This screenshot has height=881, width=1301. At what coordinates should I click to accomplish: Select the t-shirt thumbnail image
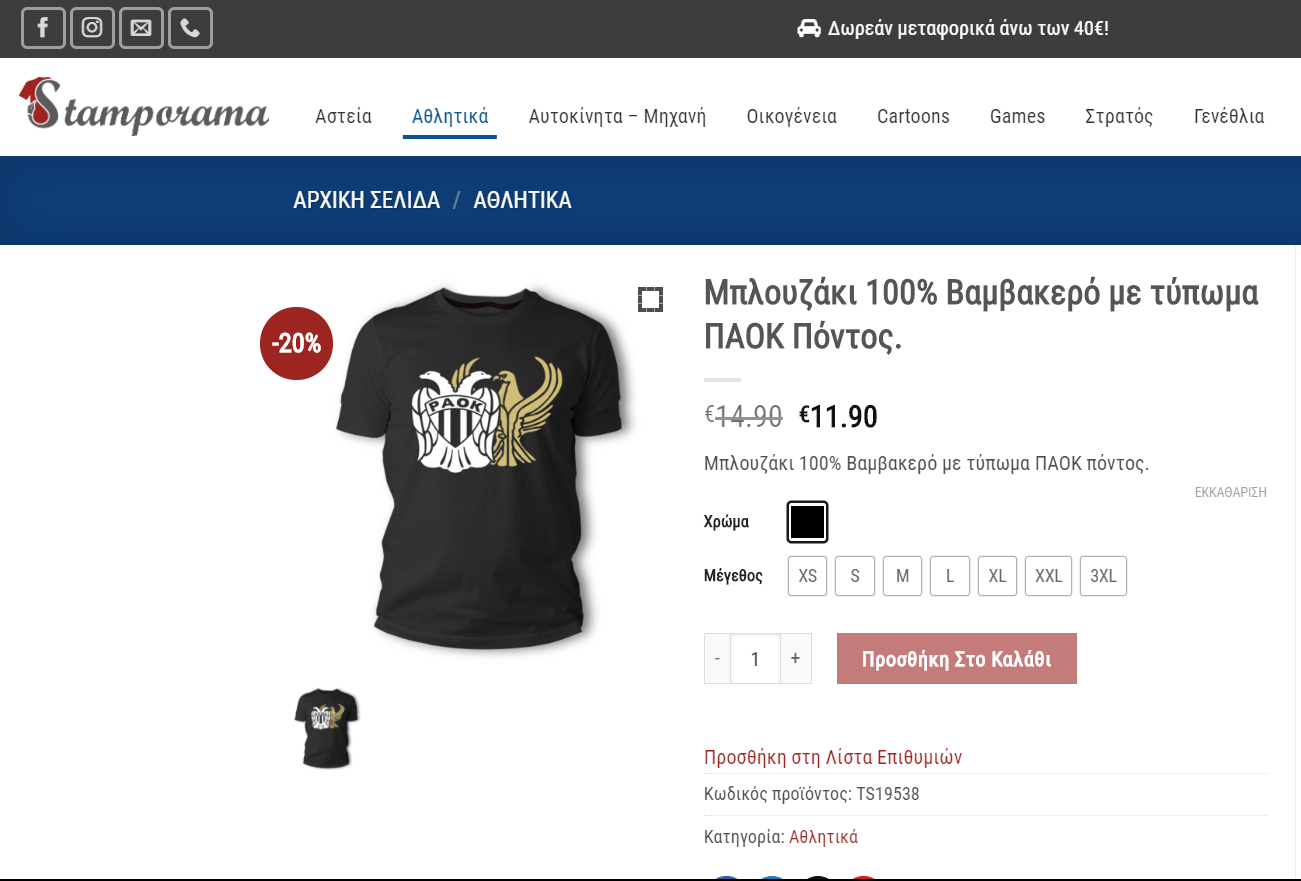coord(326,728)
